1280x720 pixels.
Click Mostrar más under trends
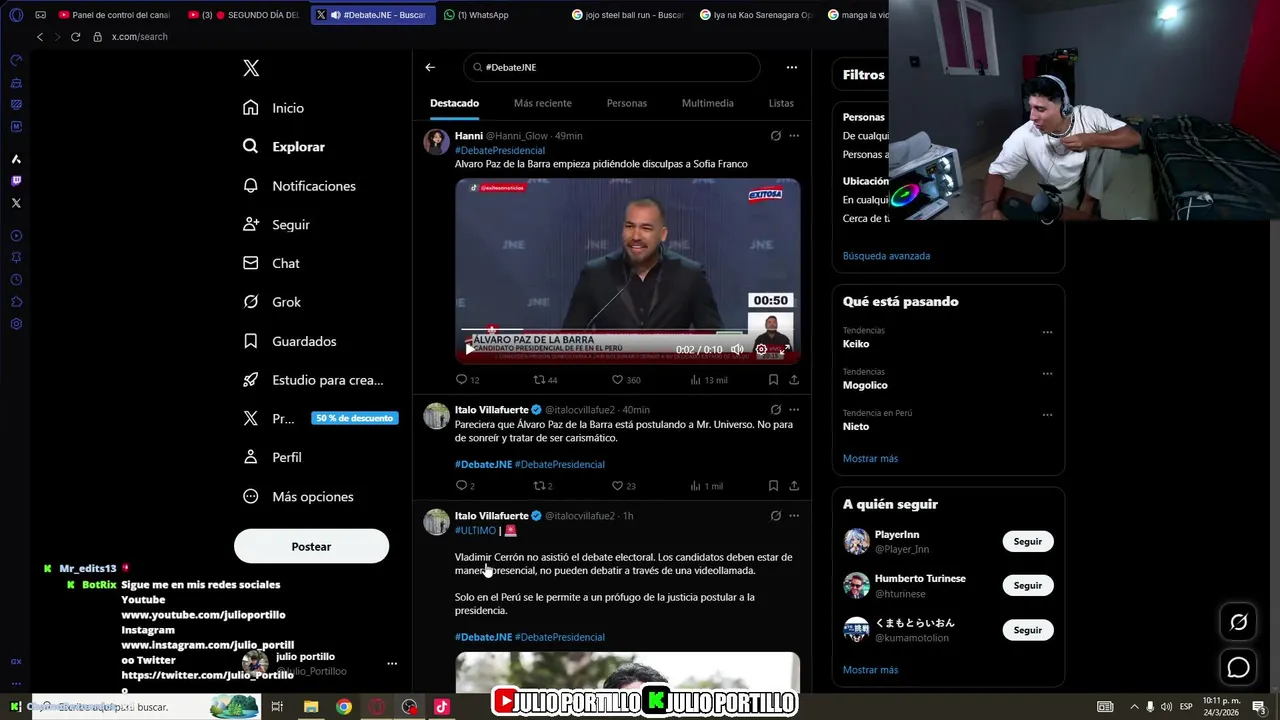(x=870, y=458)
